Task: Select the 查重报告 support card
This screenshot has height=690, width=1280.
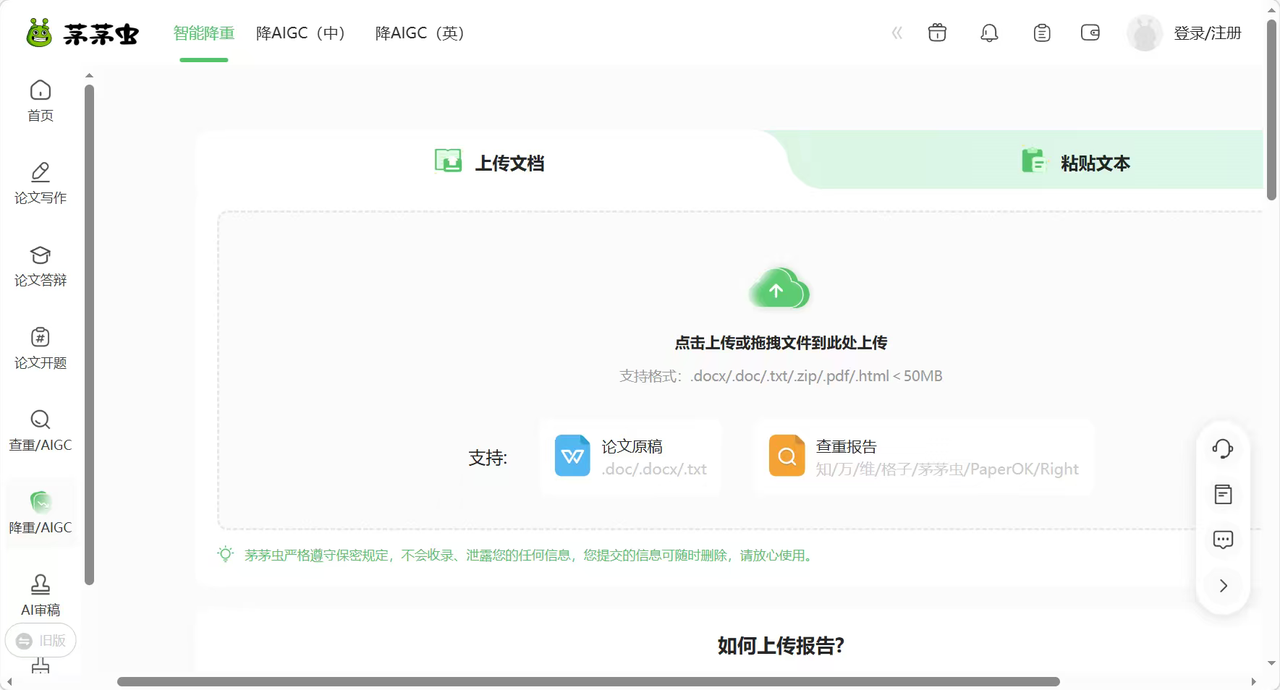Action: pos(924,457)
